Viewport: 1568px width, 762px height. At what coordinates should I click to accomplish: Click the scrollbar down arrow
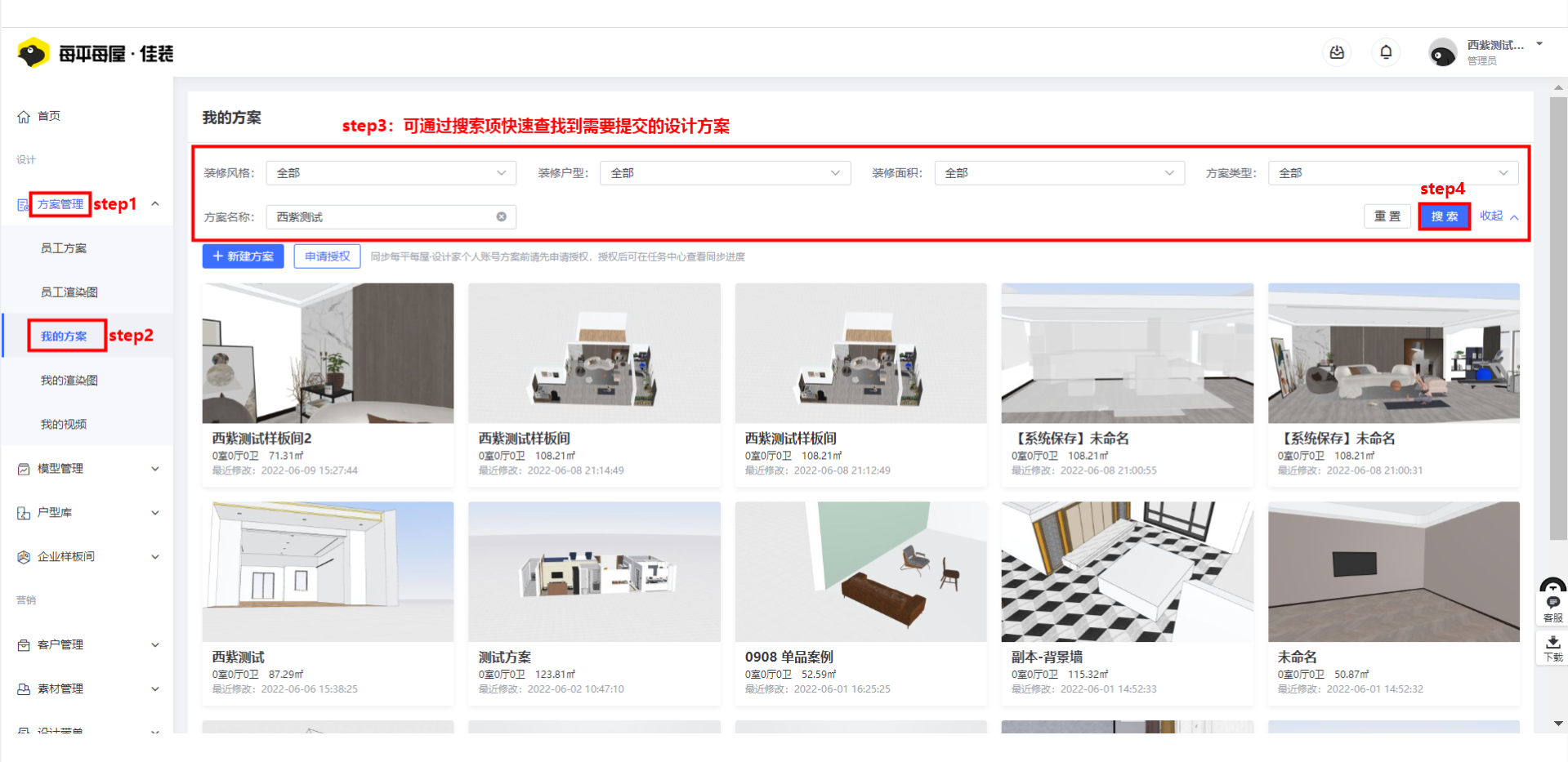1558,724
